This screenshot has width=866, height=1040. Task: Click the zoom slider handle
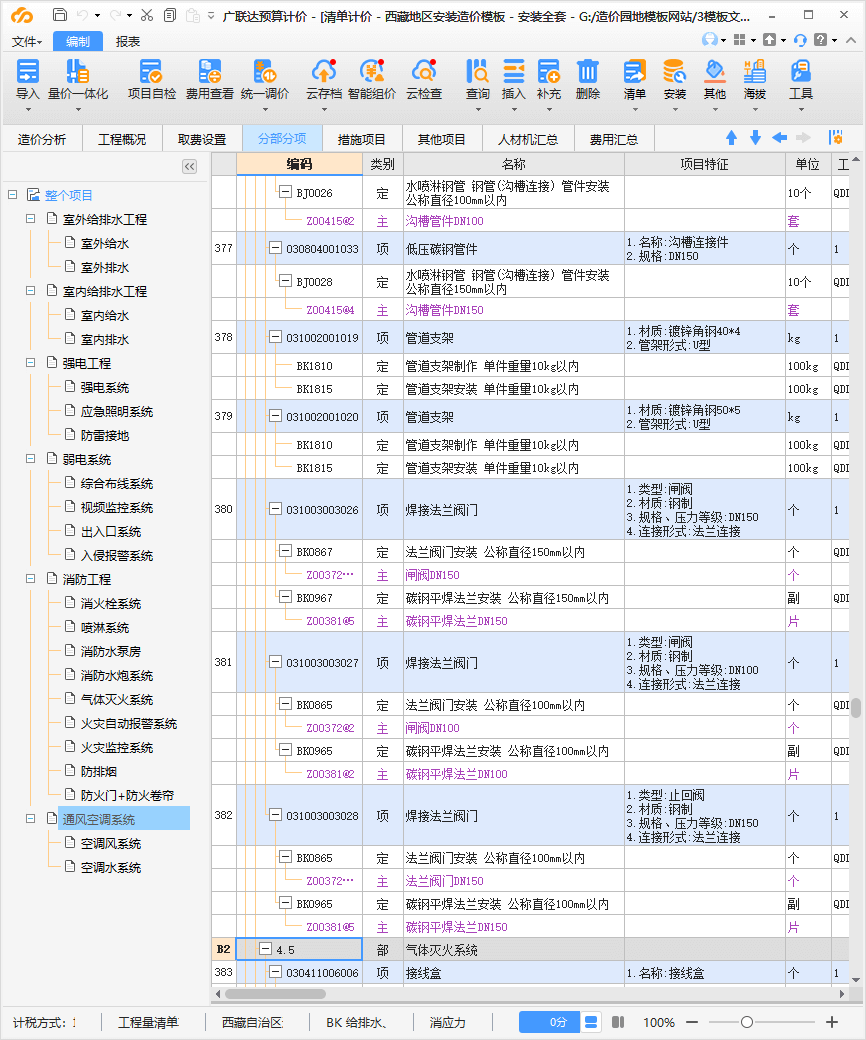[747, 1022]
